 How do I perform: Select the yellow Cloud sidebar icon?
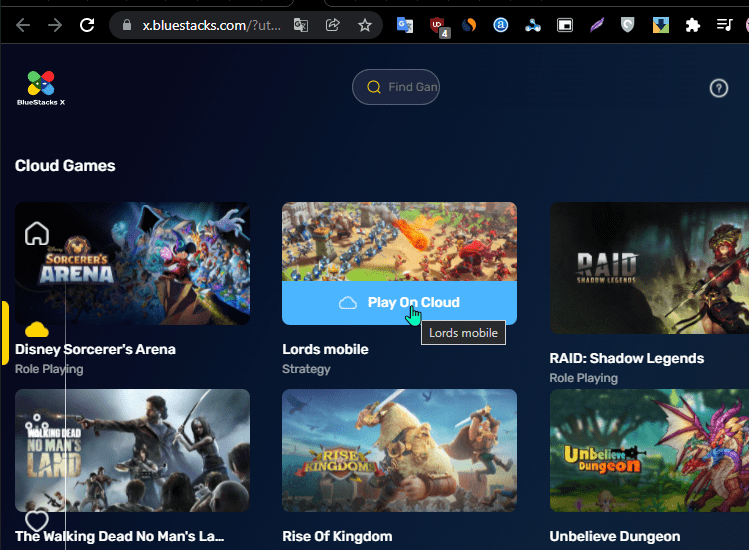pyautogui.click(x=37, y=330)
